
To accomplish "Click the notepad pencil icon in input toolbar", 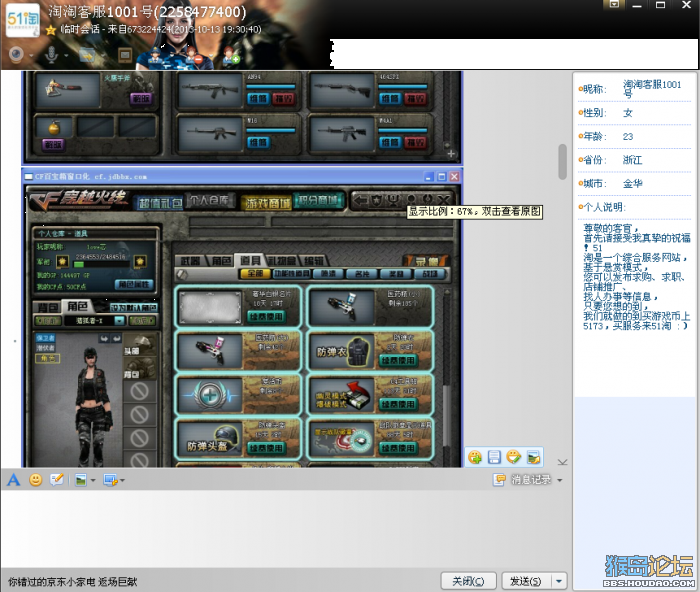I will coord(57,480).
